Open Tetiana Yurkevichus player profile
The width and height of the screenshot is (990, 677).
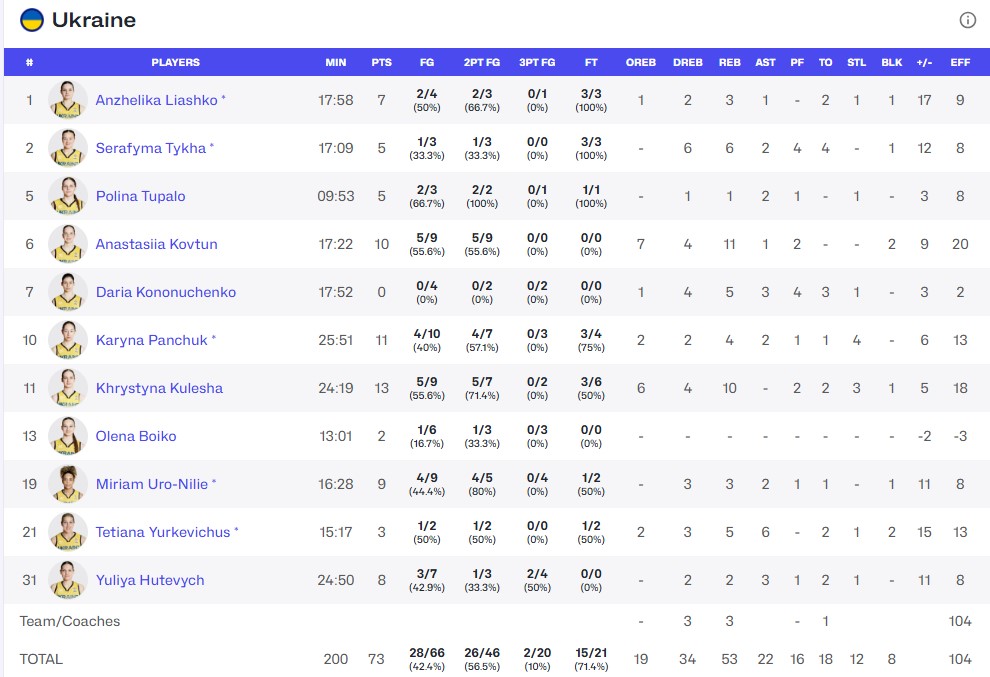pyautogui.click(x=163, y=532)
